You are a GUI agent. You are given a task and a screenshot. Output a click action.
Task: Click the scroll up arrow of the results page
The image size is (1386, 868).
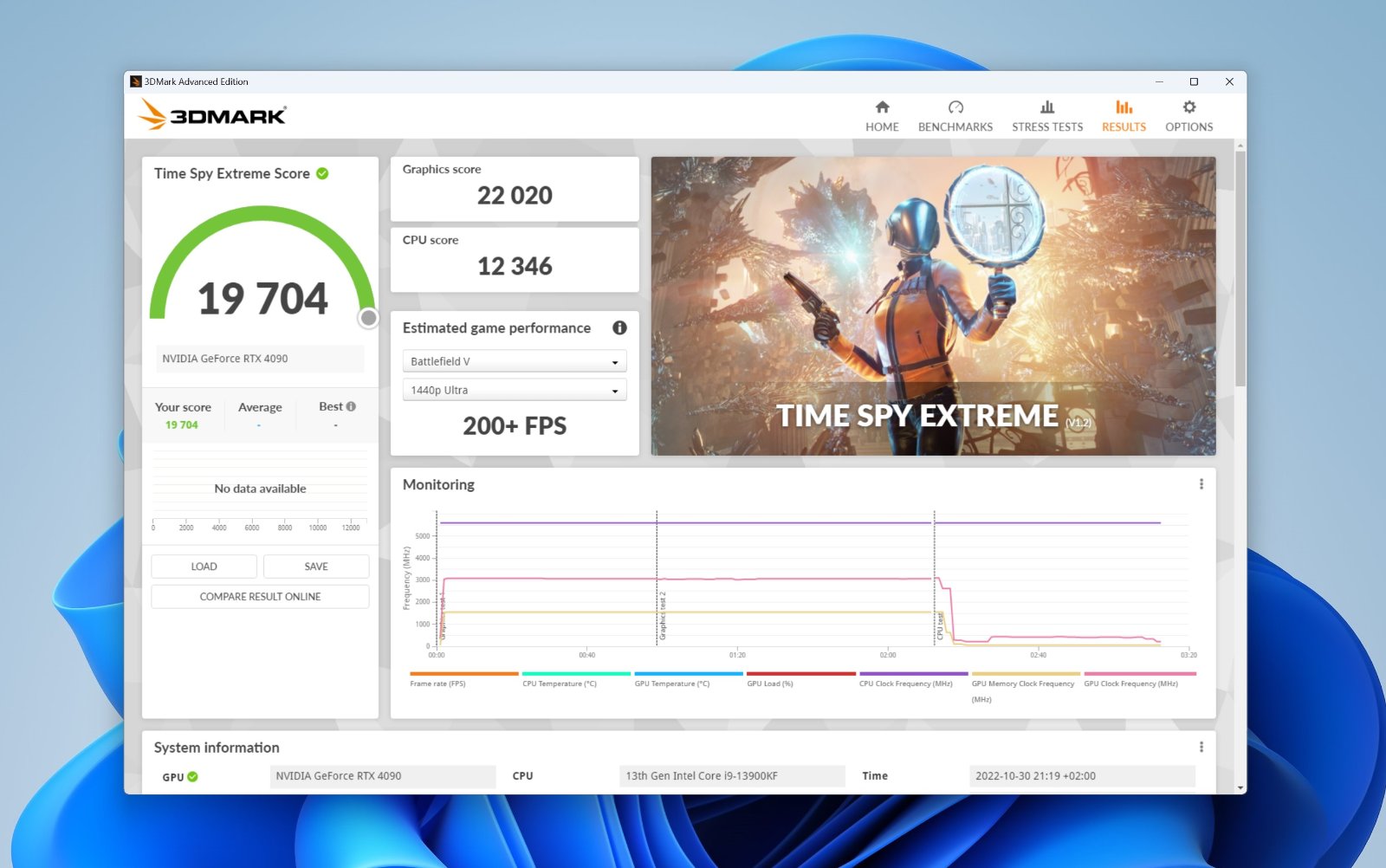coord(1240,145)
